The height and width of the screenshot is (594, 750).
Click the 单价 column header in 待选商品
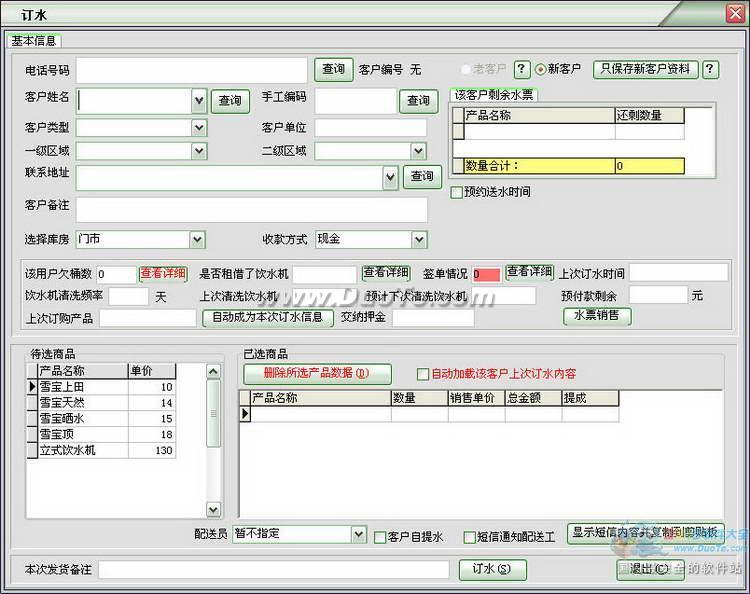(x=152, y=371)
